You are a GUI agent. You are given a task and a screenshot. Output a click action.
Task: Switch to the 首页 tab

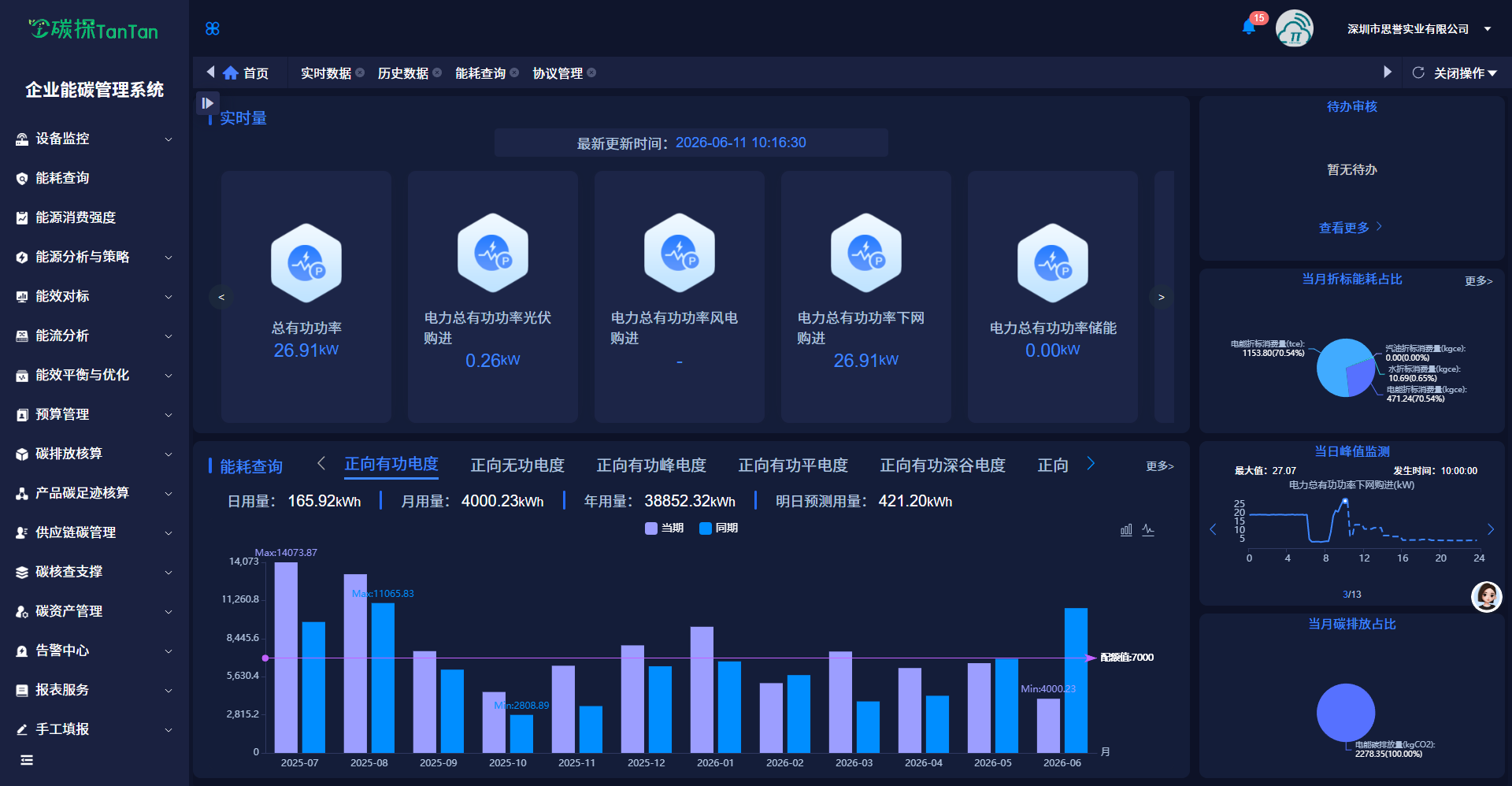(246, 73)
